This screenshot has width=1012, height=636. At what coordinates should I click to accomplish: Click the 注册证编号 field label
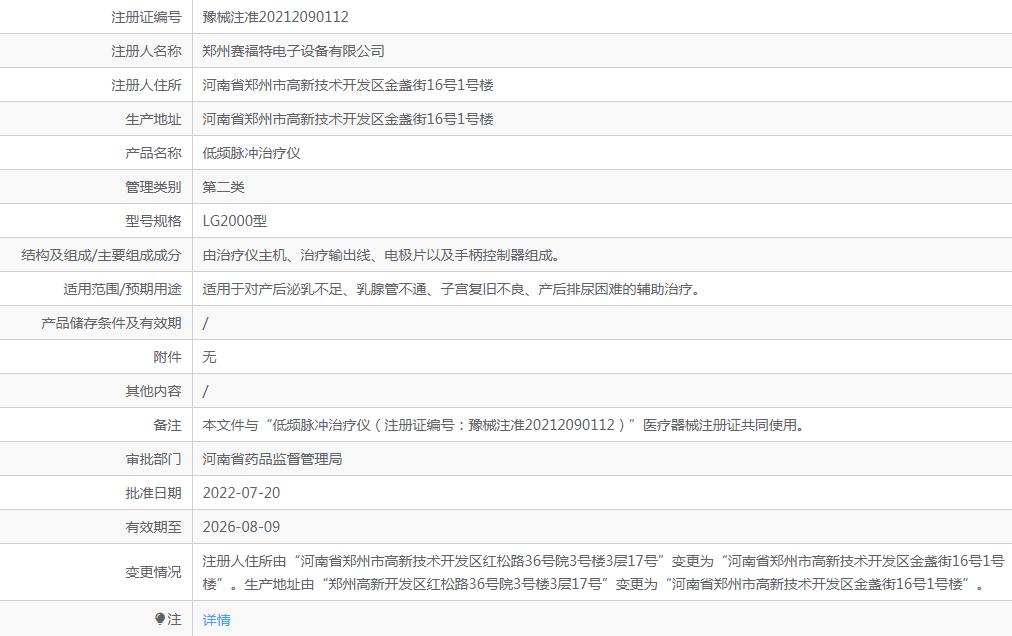click(x=146, y=17)
